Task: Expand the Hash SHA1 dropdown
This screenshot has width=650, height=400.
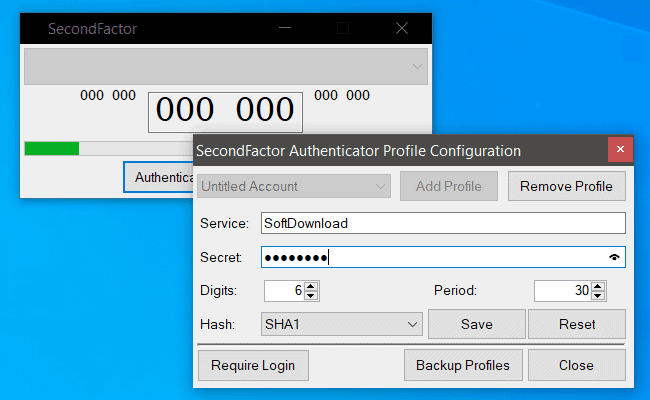Action: [x=342, y=324]
